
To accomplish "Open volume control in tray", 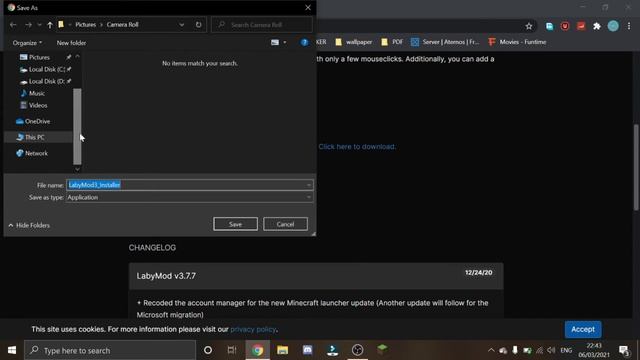I will pos(551,350).
